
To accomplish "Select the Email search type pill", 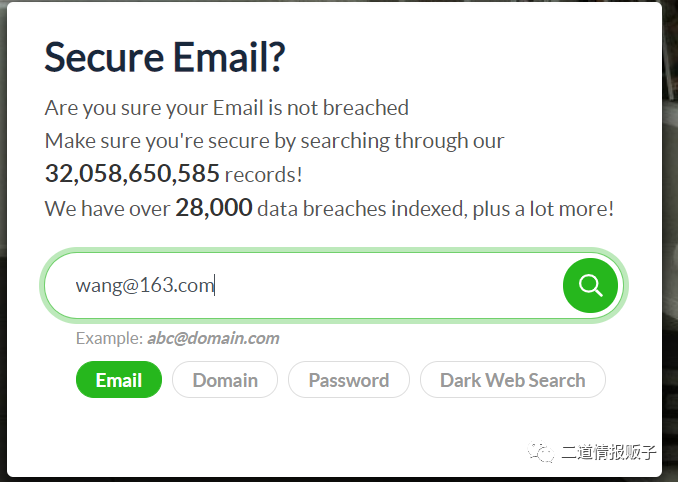I will pos(118,380).
